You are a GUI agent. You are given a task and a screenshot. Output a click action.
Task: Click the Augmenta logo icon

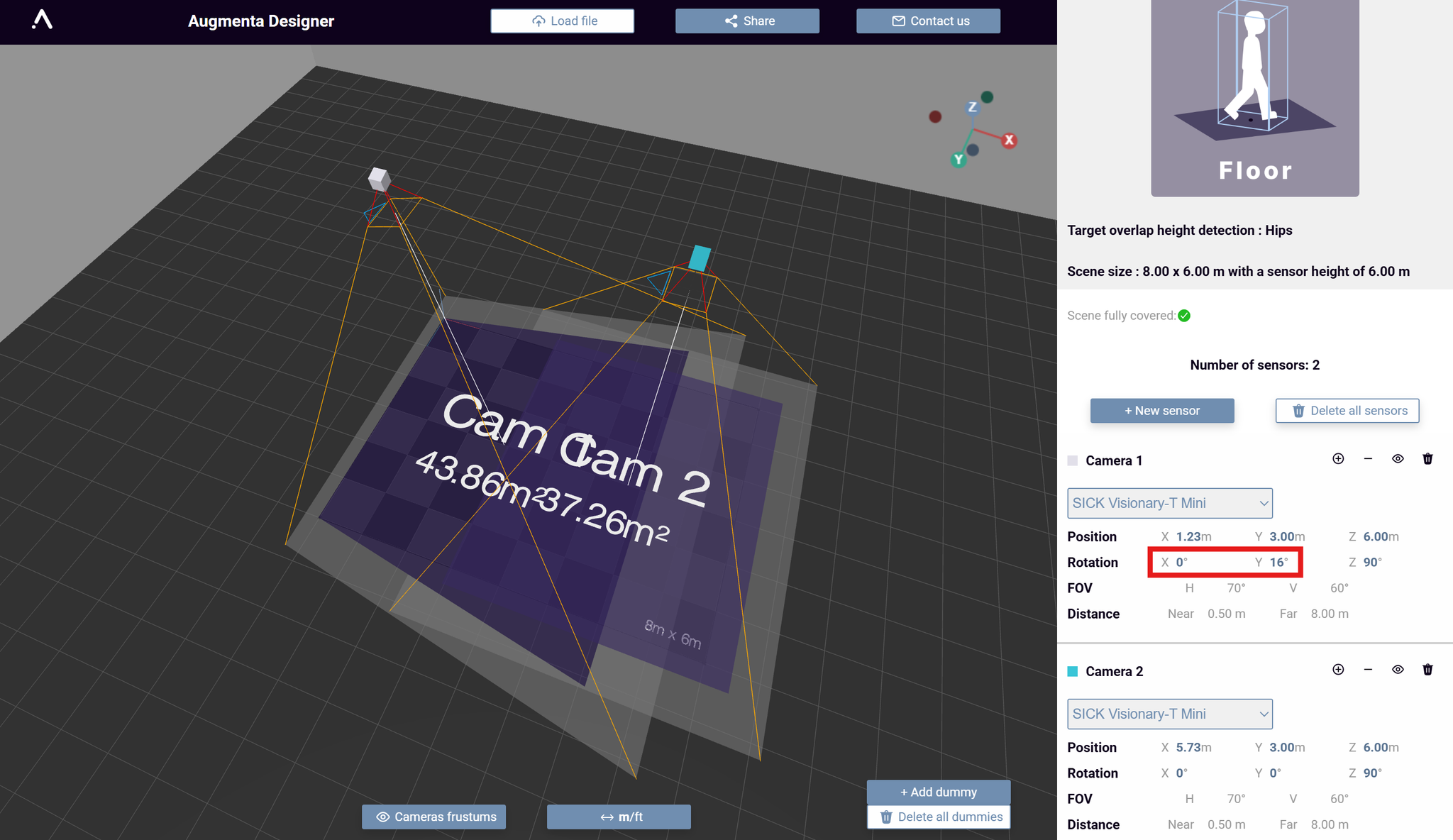(43, 20)
